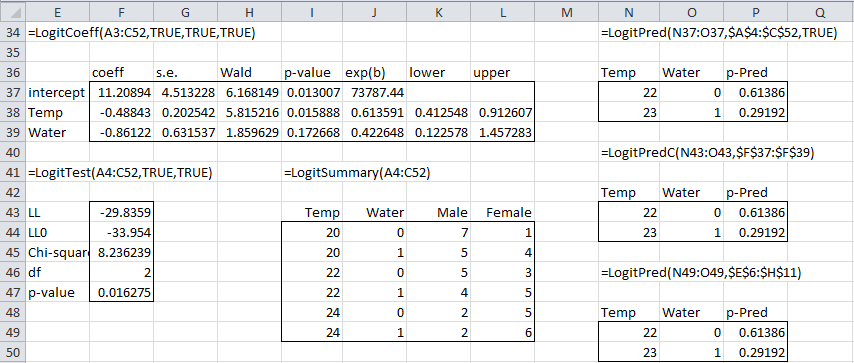
Task: Select Male count 7 cell
Action: 439,233
